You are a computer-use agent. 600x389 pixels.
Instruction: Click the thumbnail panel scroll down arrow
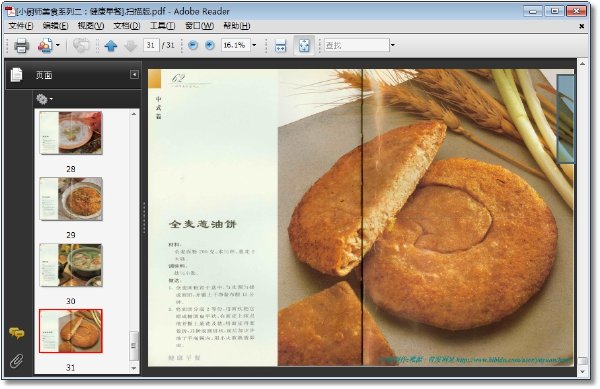134,368
